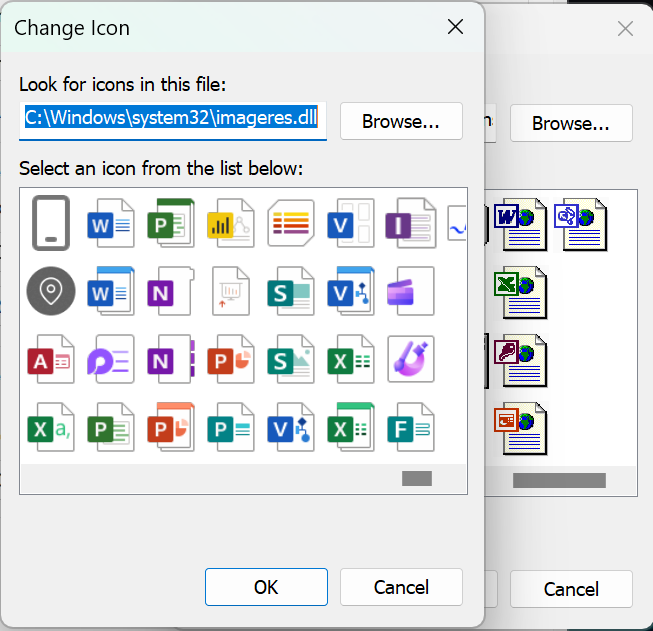Click Browse... next to the imageres.dll path

coord(401,121)
